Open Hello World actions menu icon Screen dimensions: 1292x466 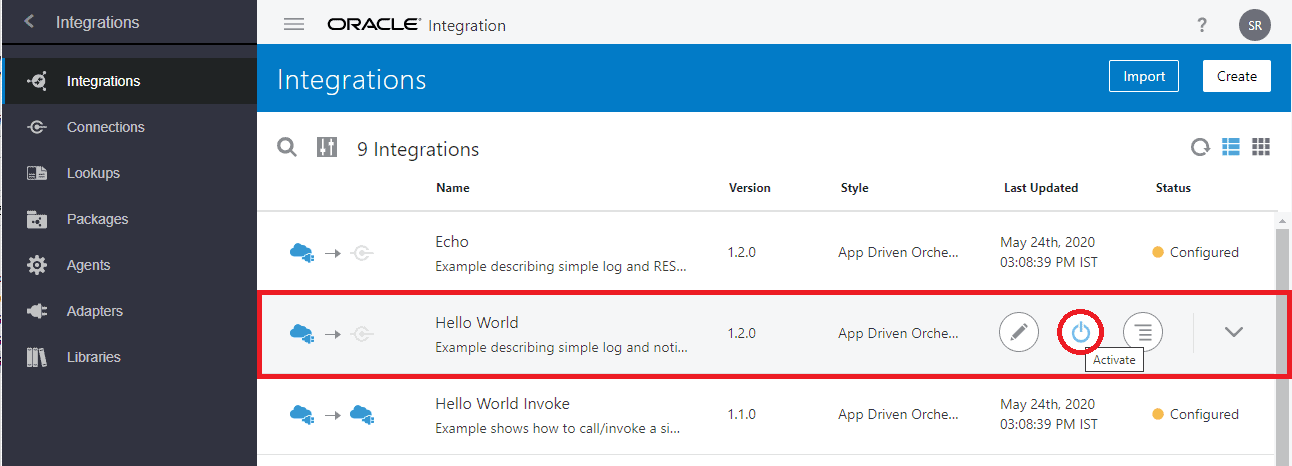[1143, 332]
